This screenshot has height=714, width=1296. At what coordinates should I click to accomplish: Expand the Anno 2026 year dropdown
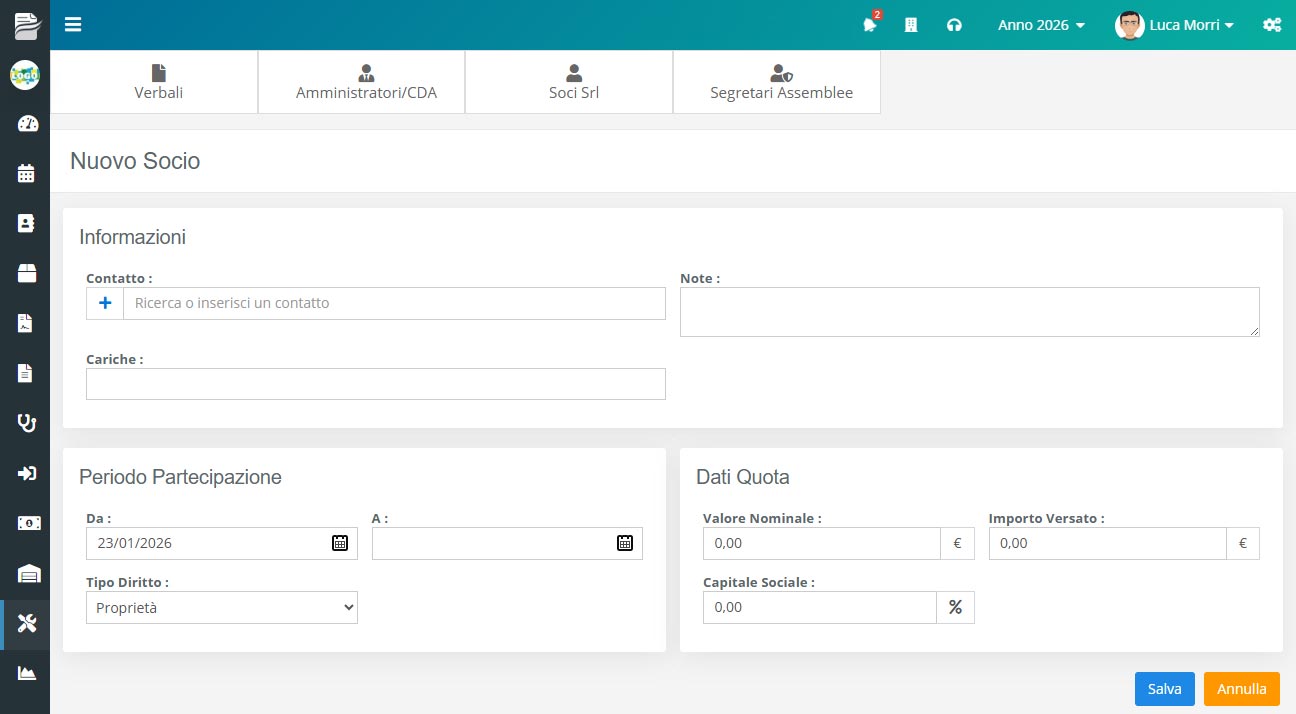(x=1041, y=25)
